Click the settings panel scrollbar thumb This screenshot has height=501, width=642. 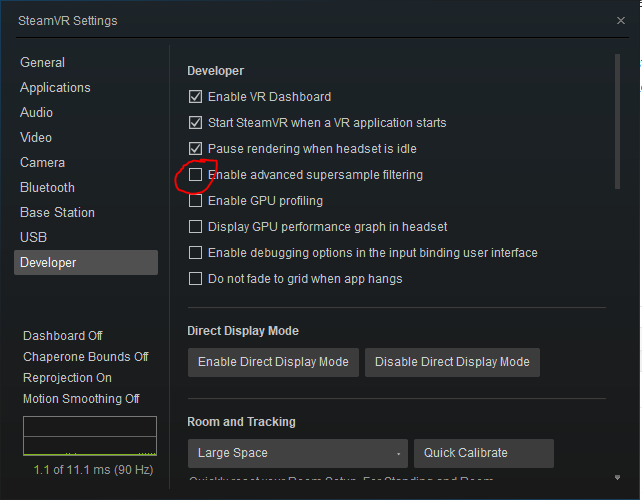point(617,121)
